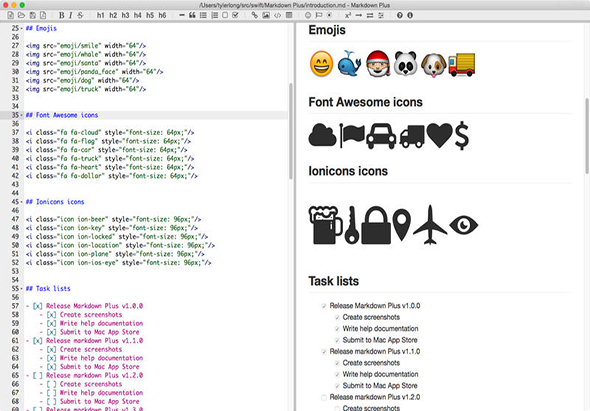Insert heading level 3 with h3
This screenshot has width=590, height=411.
(125, 15)
